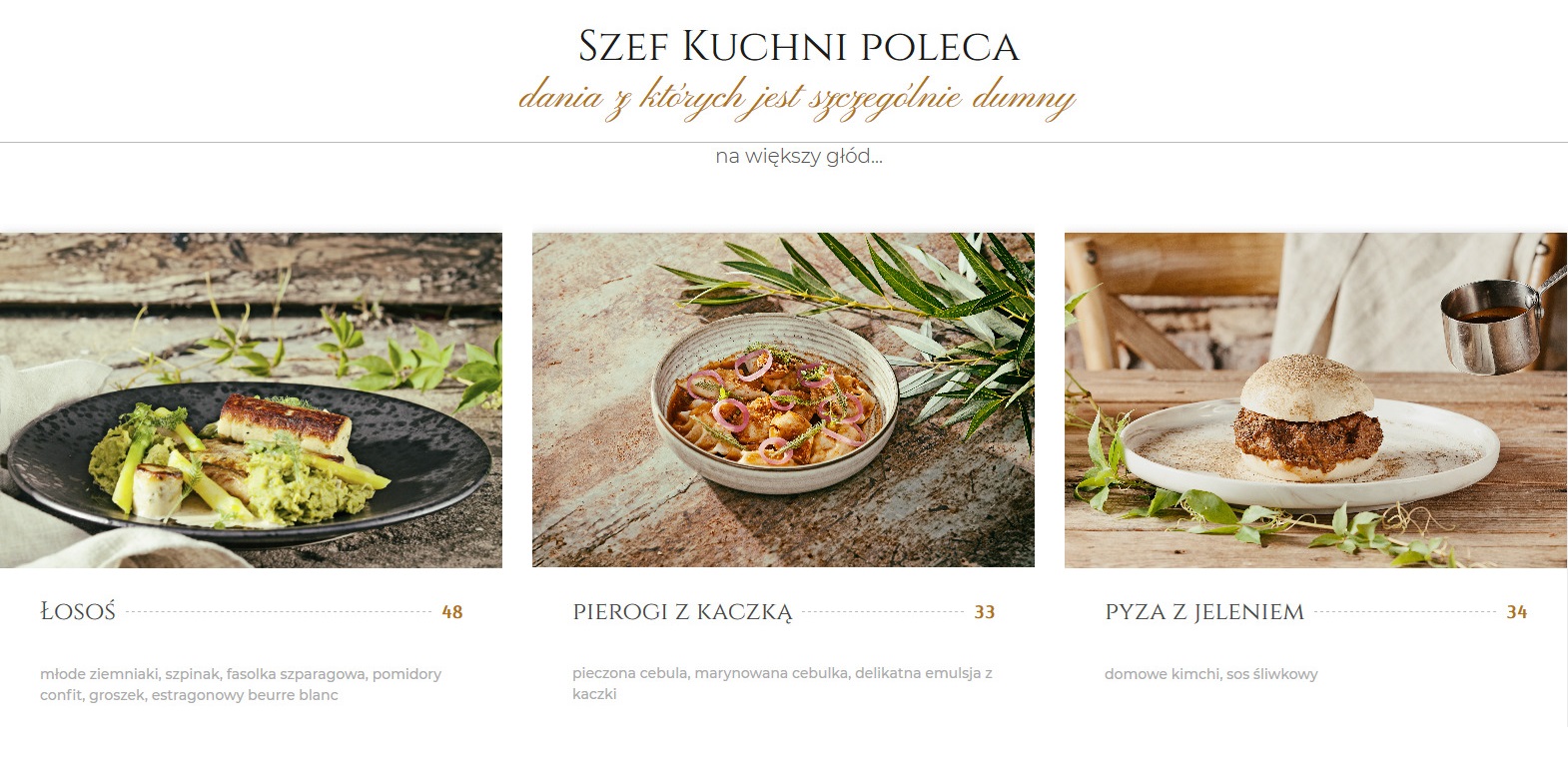This screenshot has width=1568, height=764.
Task: Click the Pierogi z kaczką title
Action: [682, 611]
